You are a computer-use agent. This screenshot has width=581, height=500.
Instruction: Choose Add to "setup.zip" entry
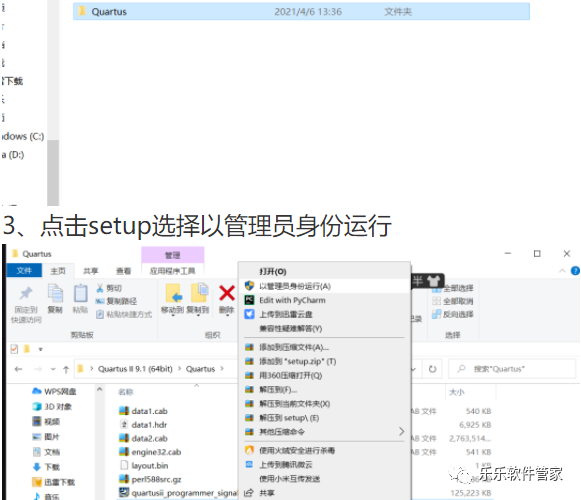pos(325,361)
